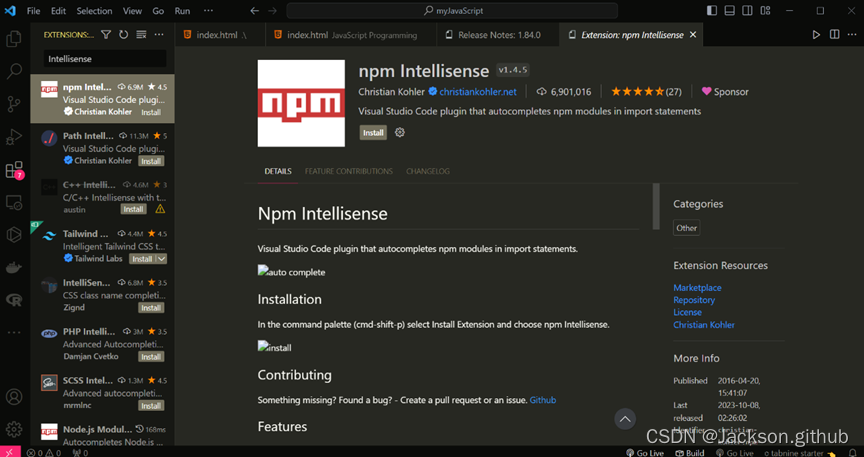Open the Go menu
864x457 pixels.
tap(158, 10)
